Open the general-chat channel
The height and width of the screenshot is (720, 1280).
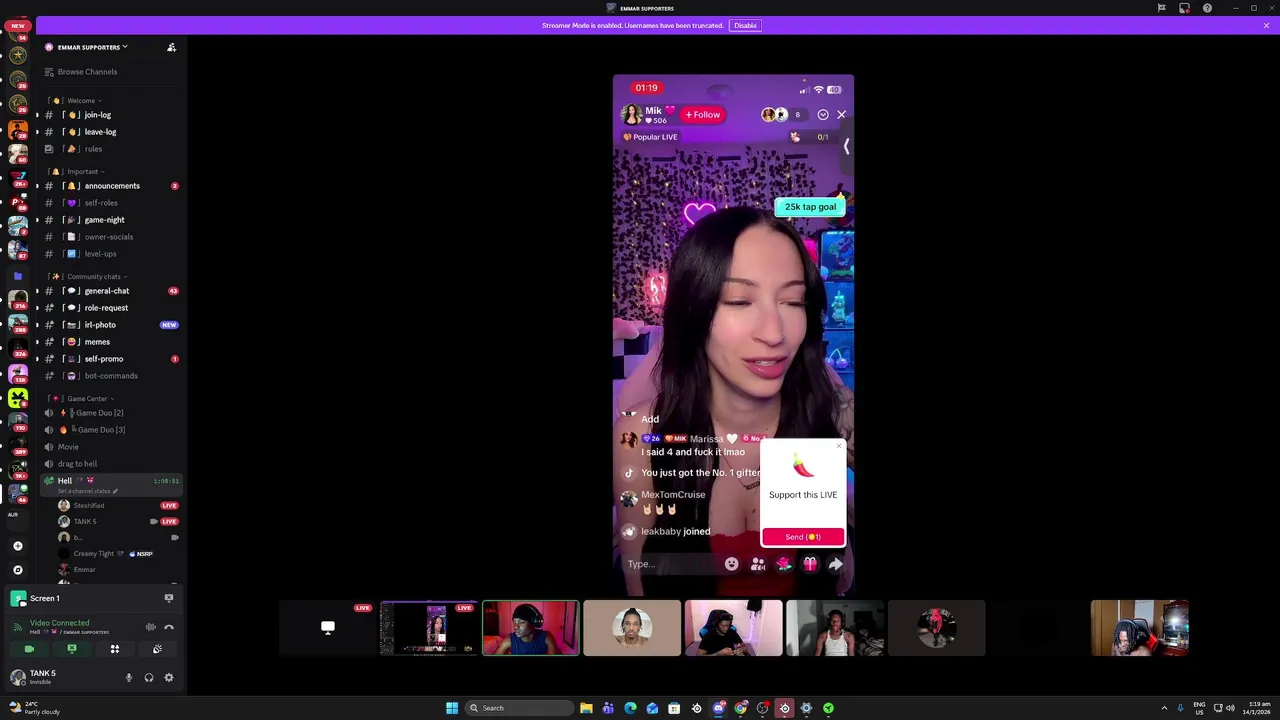110,291
